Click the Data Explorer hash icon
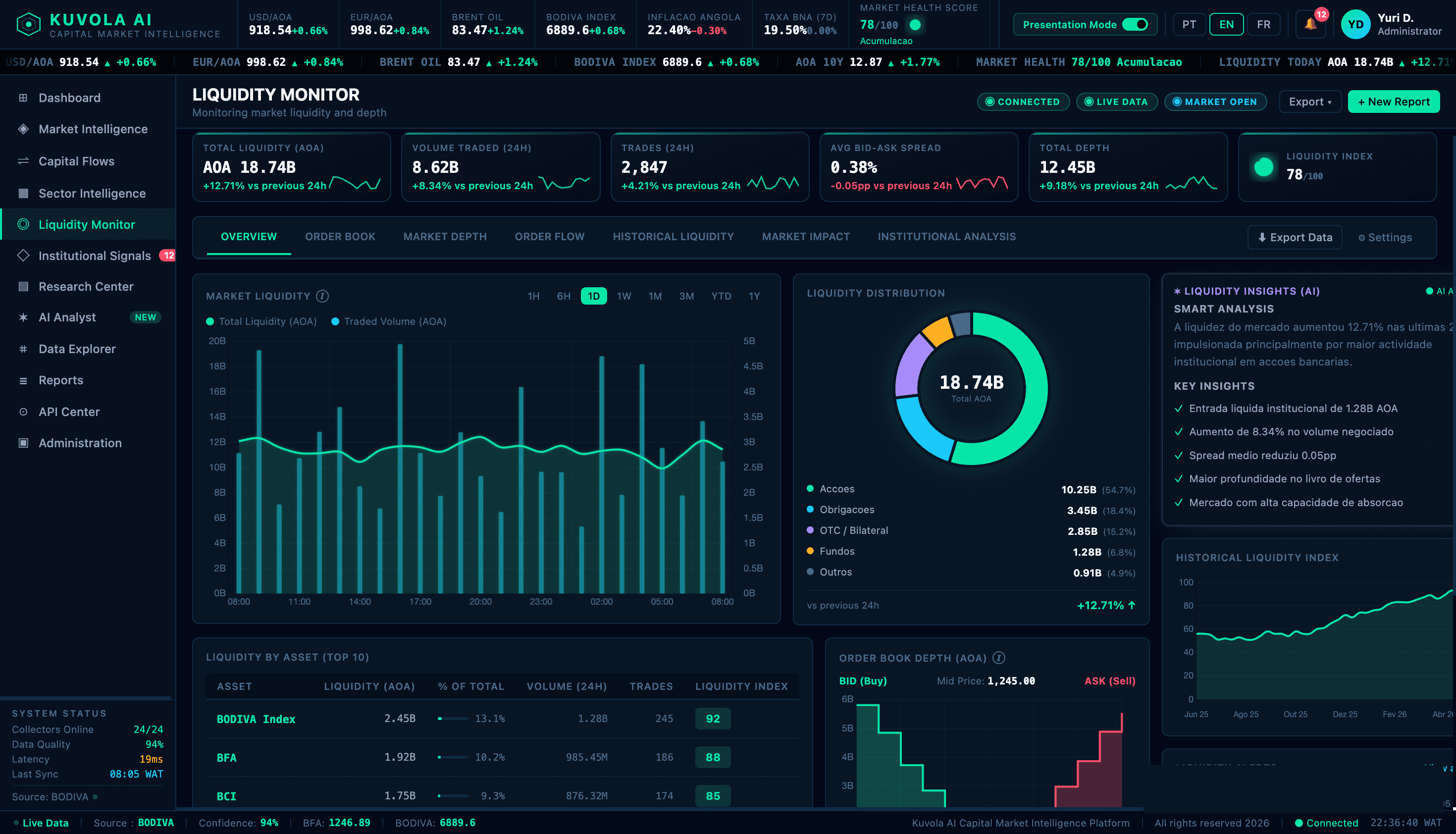The width and height of the screenshot is (1456, 834). [x=23, y=349]
